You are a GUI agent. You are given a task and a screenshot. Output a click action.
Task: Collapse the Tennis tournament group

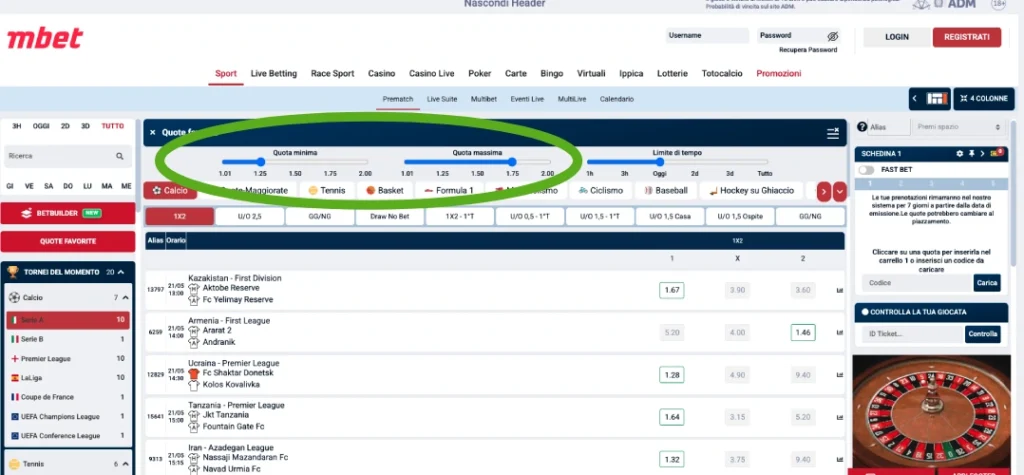tap(125, 464)
